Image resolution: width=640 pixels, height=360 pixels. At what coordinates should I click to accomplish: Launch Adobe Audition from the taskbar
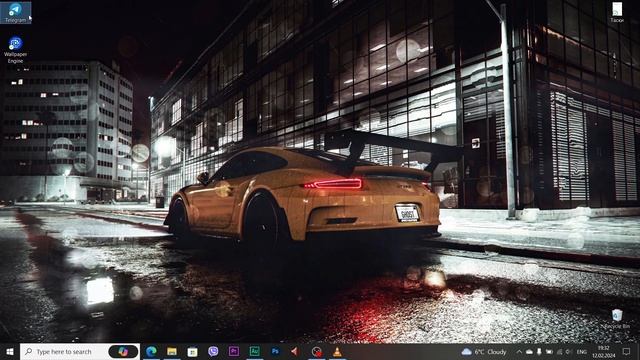(x=255, y=351)
